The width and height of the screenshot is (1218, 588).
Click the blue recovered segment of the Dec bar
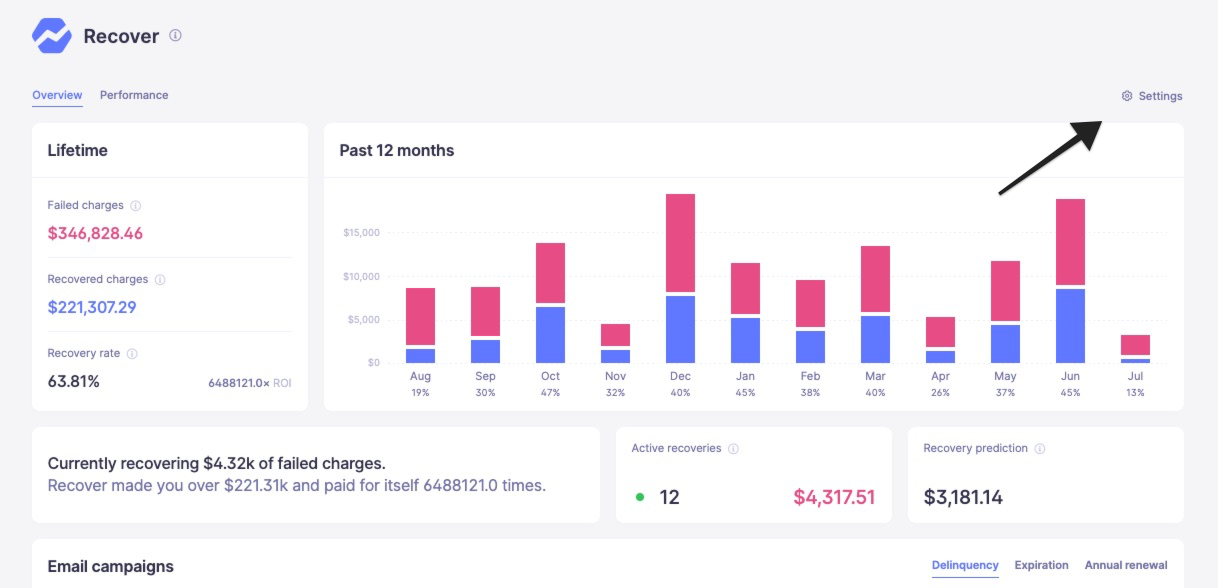(680, 329)
